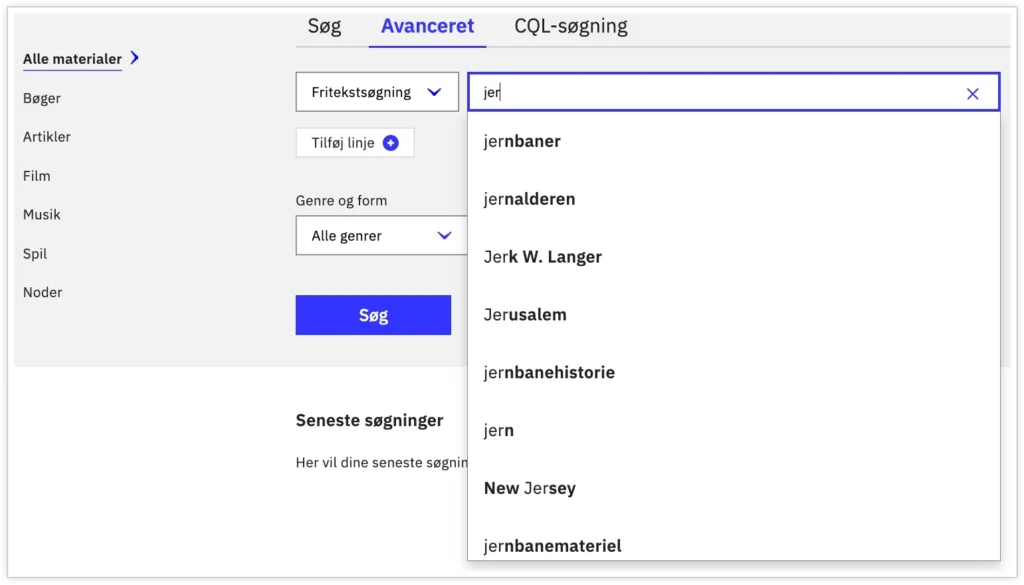Viewport: 1024px width, 585px height.
Task: Click the plus icon on Tilføj linje
Action: click(x=391, y=143)
